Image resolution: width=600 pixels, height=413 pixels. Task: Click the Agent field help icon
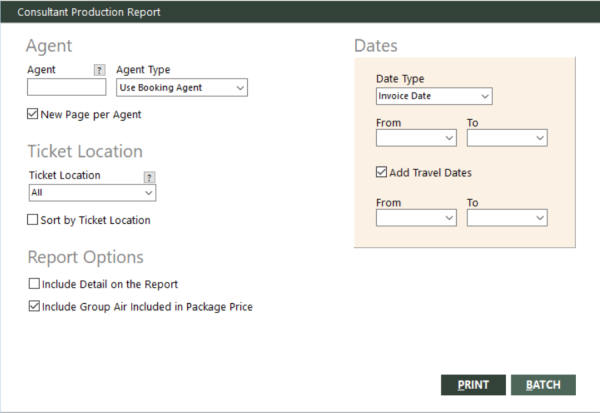pyautogui.click(x=99, y=70)
